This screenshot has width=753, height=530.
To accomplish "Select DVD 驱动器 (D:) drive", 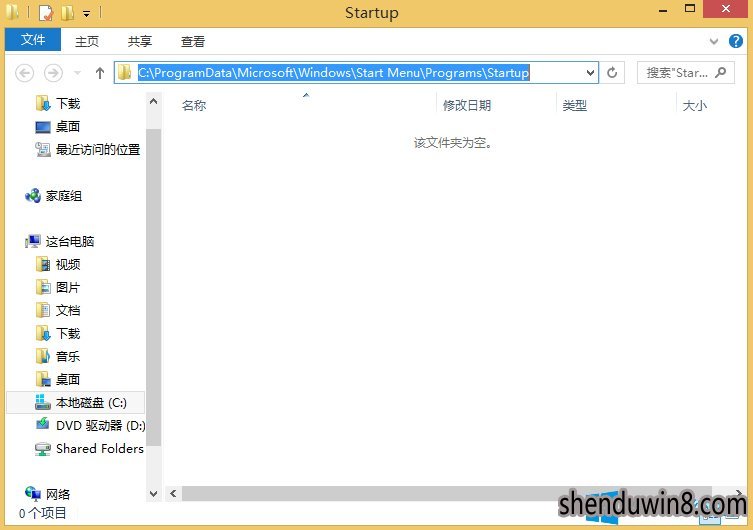I will pos(100,426).
